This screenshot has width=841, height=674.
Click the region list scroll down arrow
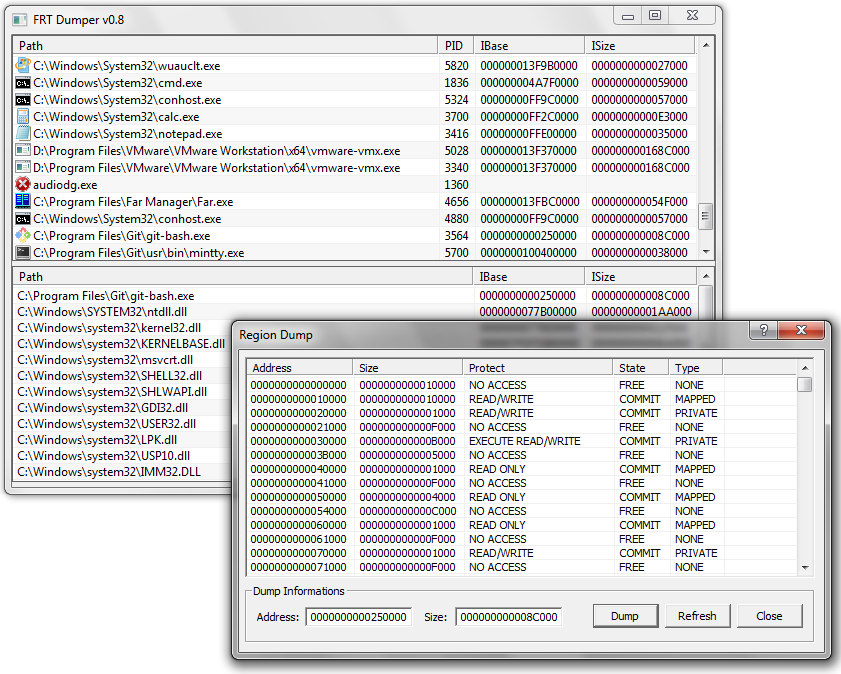pos(805,567)
